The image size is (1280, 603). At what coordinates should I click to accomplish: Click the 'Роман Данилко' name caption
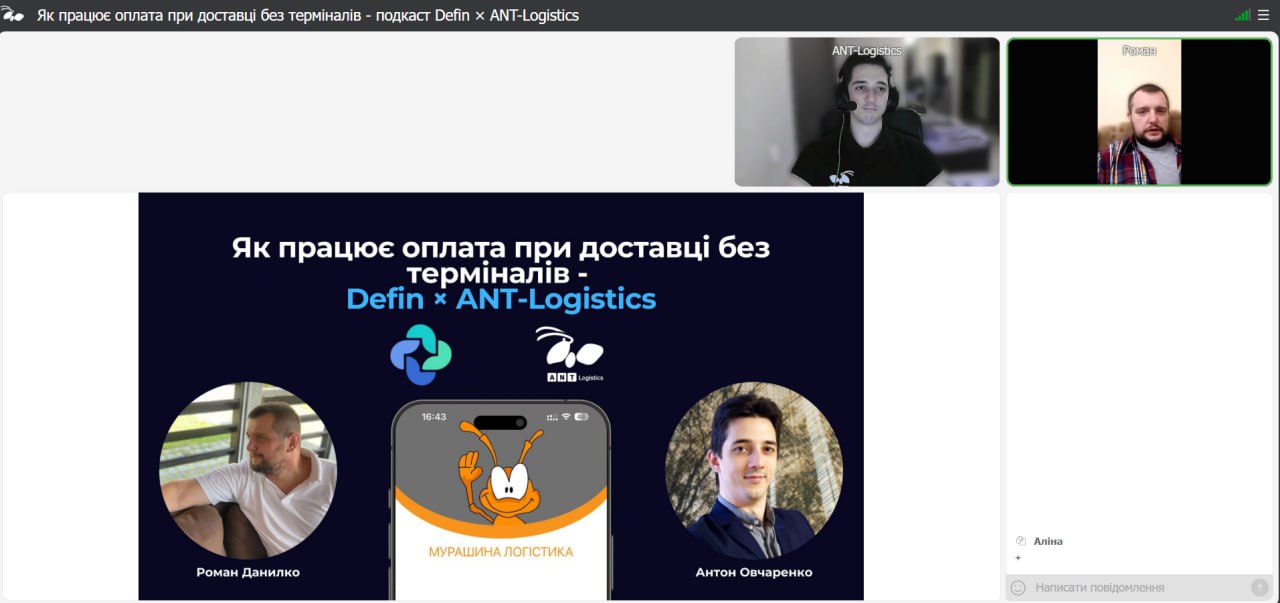[248, 572]
